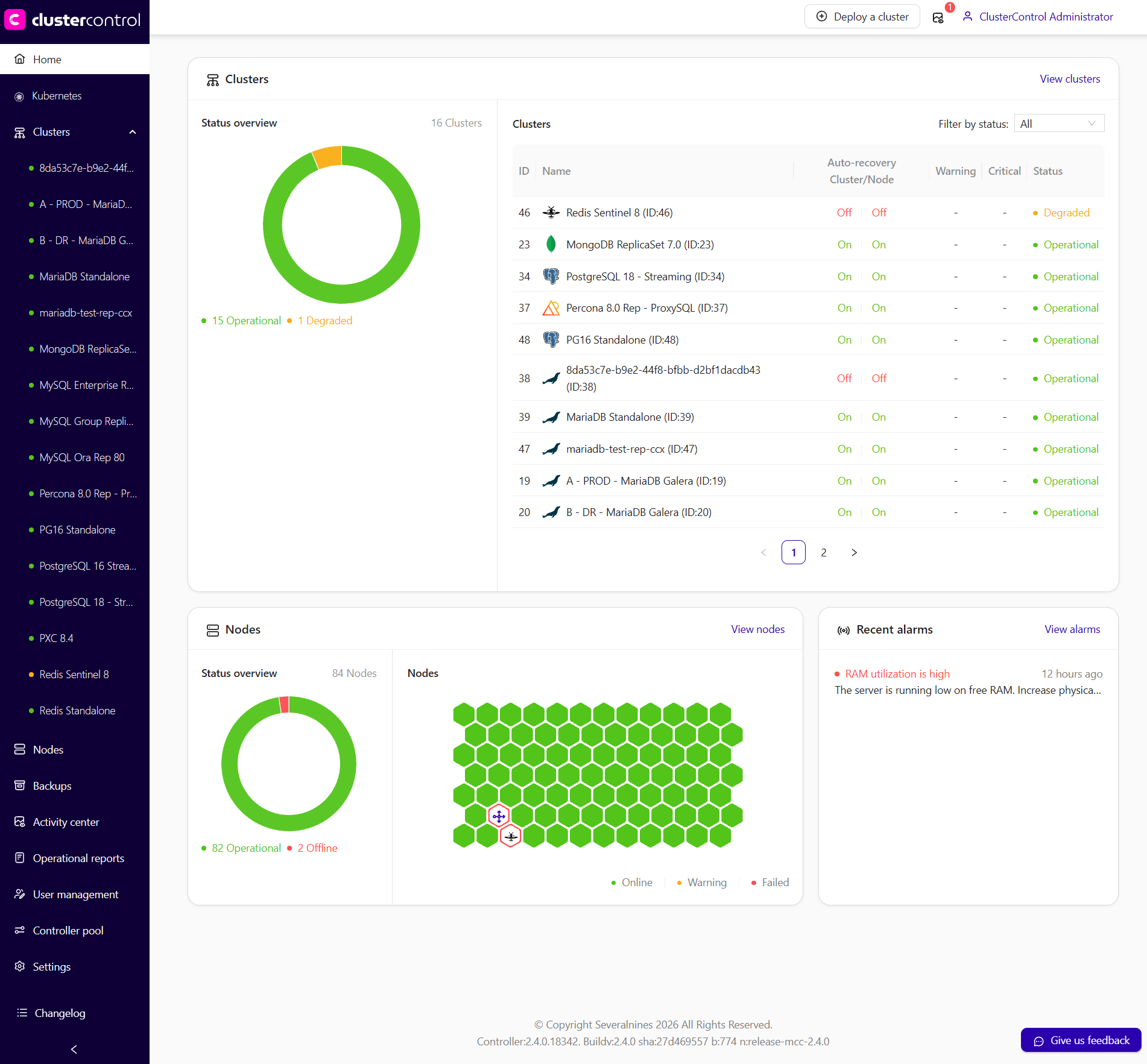Collapse the sidebar with bottom arrow
Viewport: 1147px width, 1064px height.
click(74, 1049)
